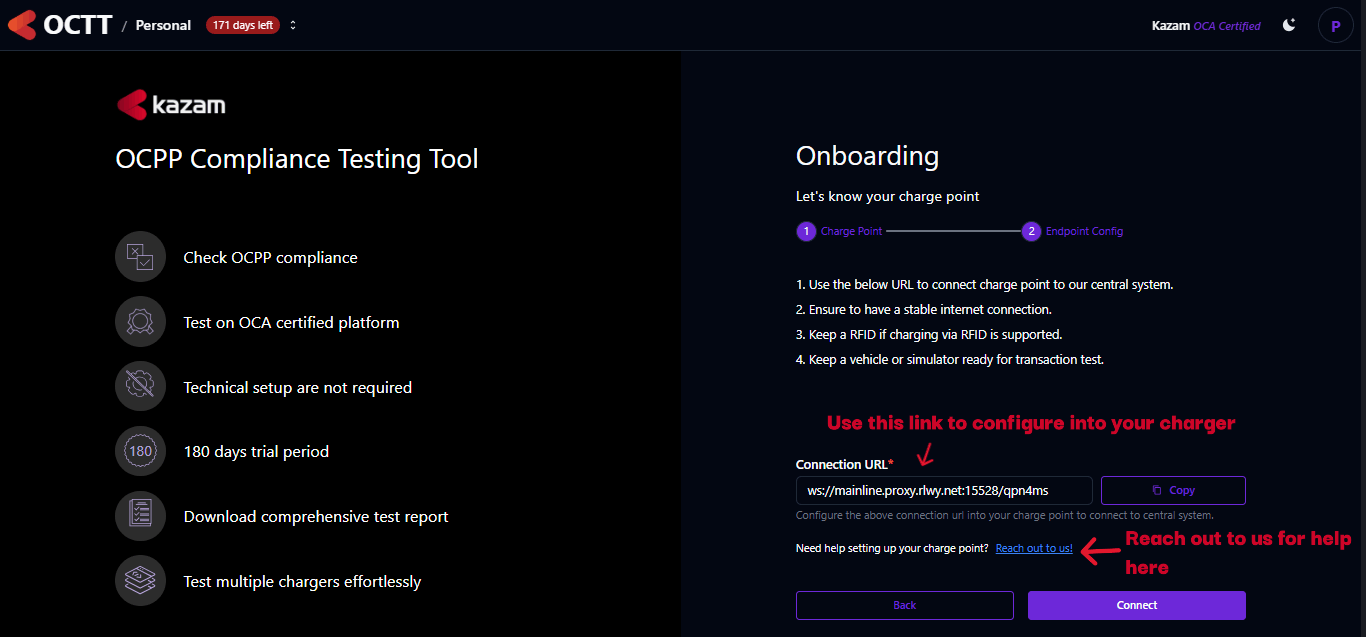Click the OCTT logo in header

click(60, 25)
